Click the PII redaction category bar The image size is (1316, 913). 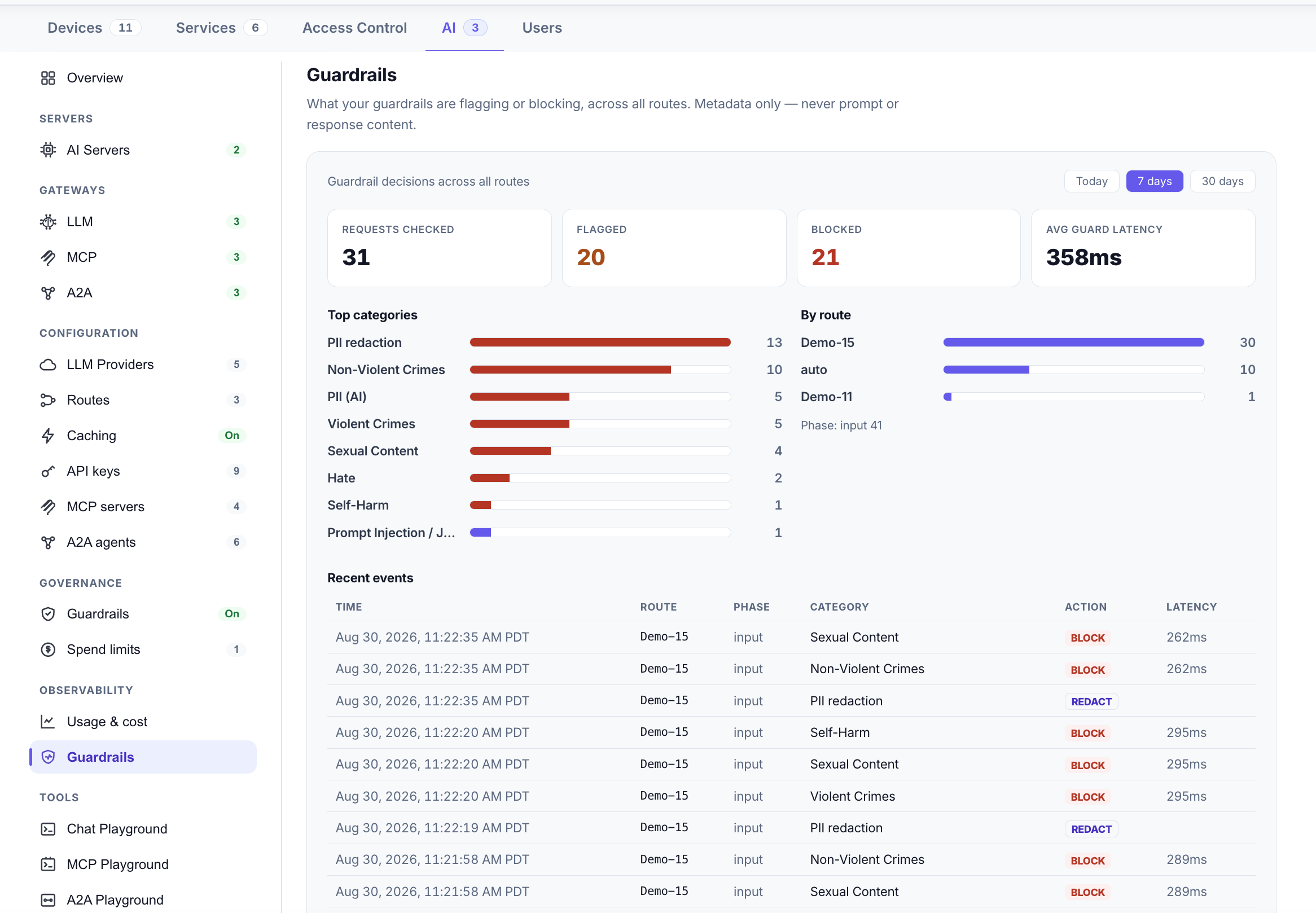point(600,343)
